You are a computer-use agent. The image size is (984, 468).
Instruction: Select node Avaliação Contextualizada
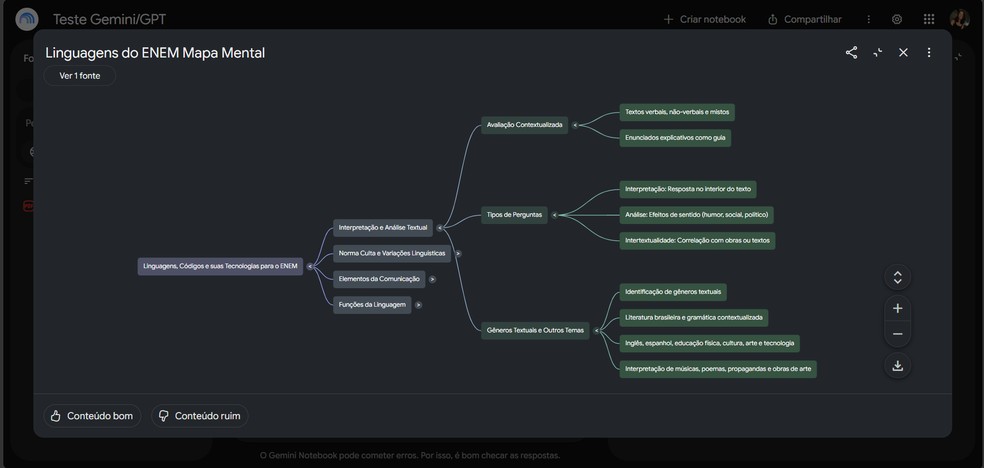click(525, 125)
